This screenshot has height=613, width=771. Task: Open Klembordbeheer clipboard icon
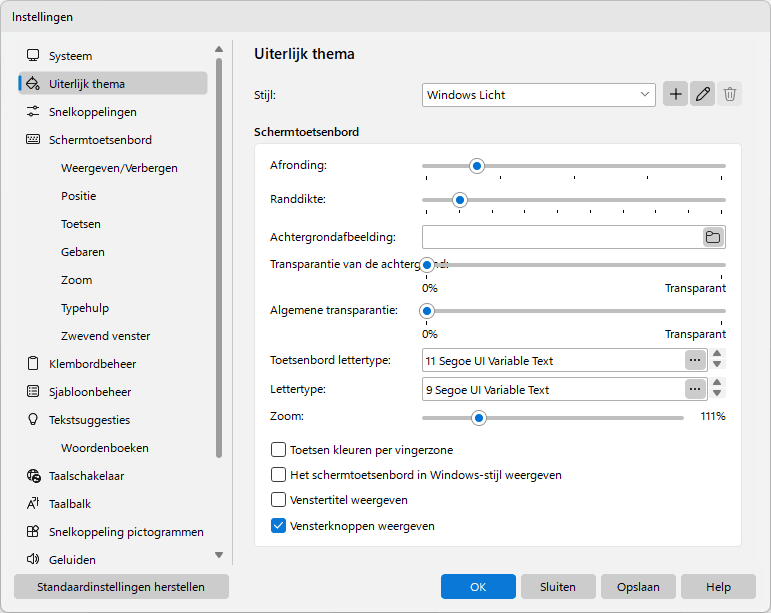point(33,363)
